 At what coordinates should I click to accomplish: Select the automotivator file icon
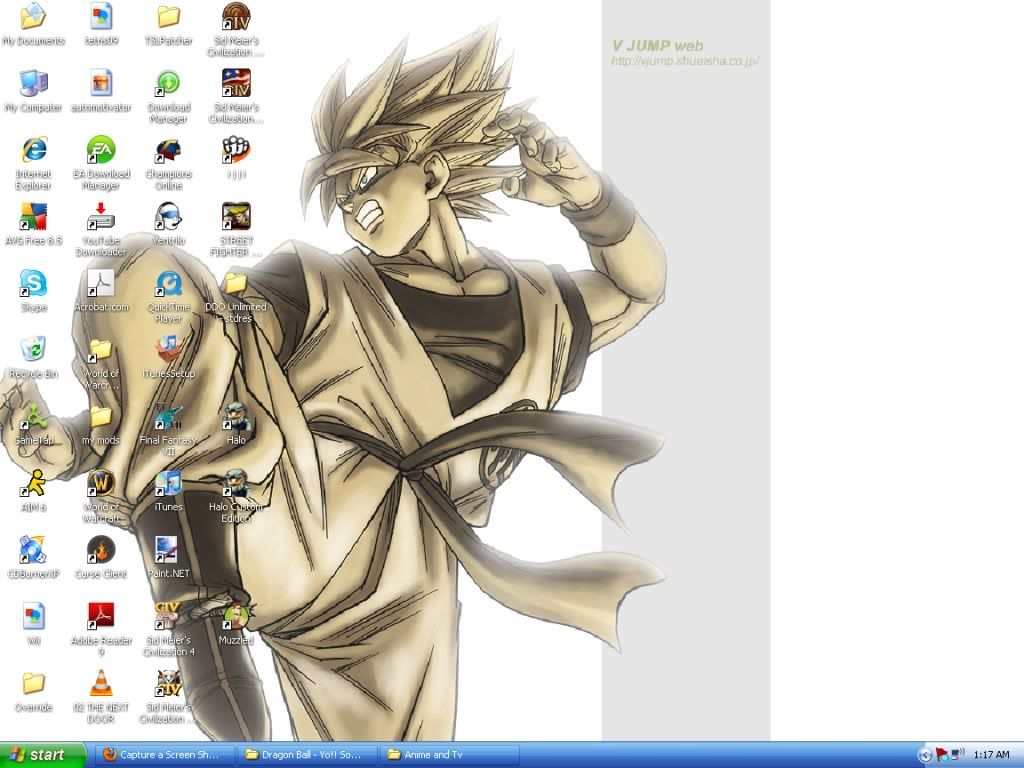pyautogui.click(x=101, y=83)
